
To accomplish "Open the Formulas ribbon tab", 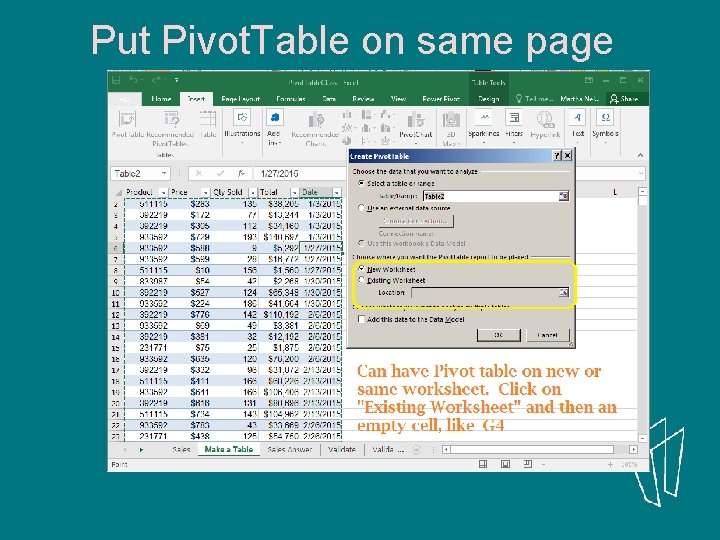I will click(291, 99).
